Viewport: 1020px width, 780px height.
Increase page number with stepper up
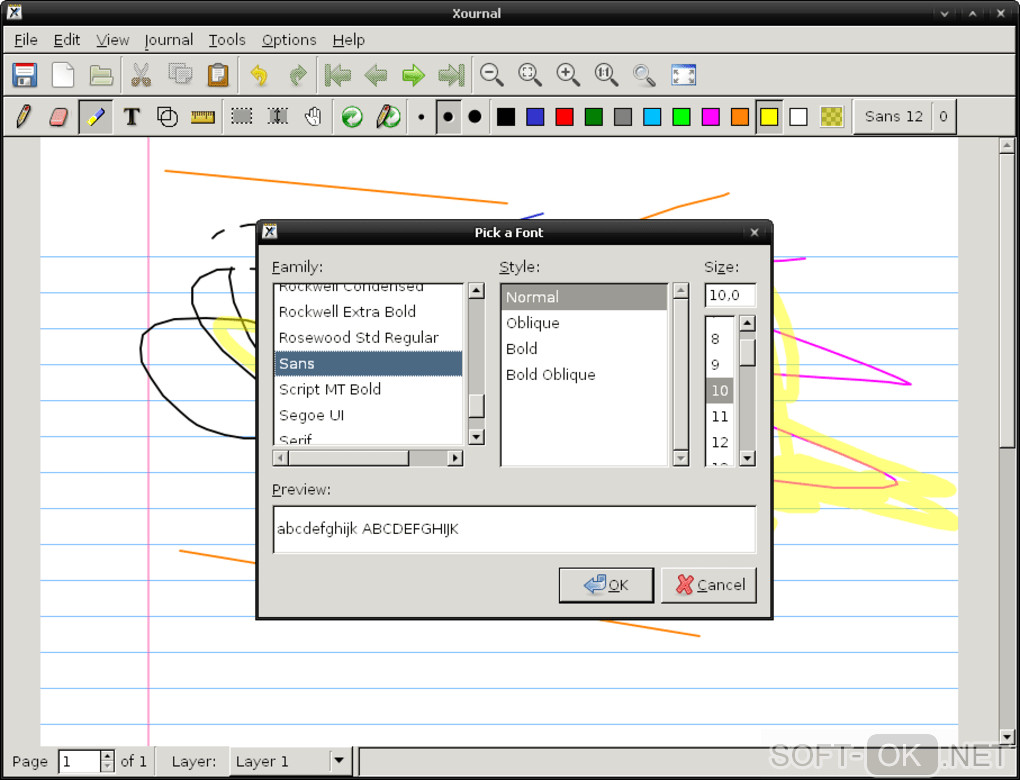pyautogui.click(x=107, y=756)
